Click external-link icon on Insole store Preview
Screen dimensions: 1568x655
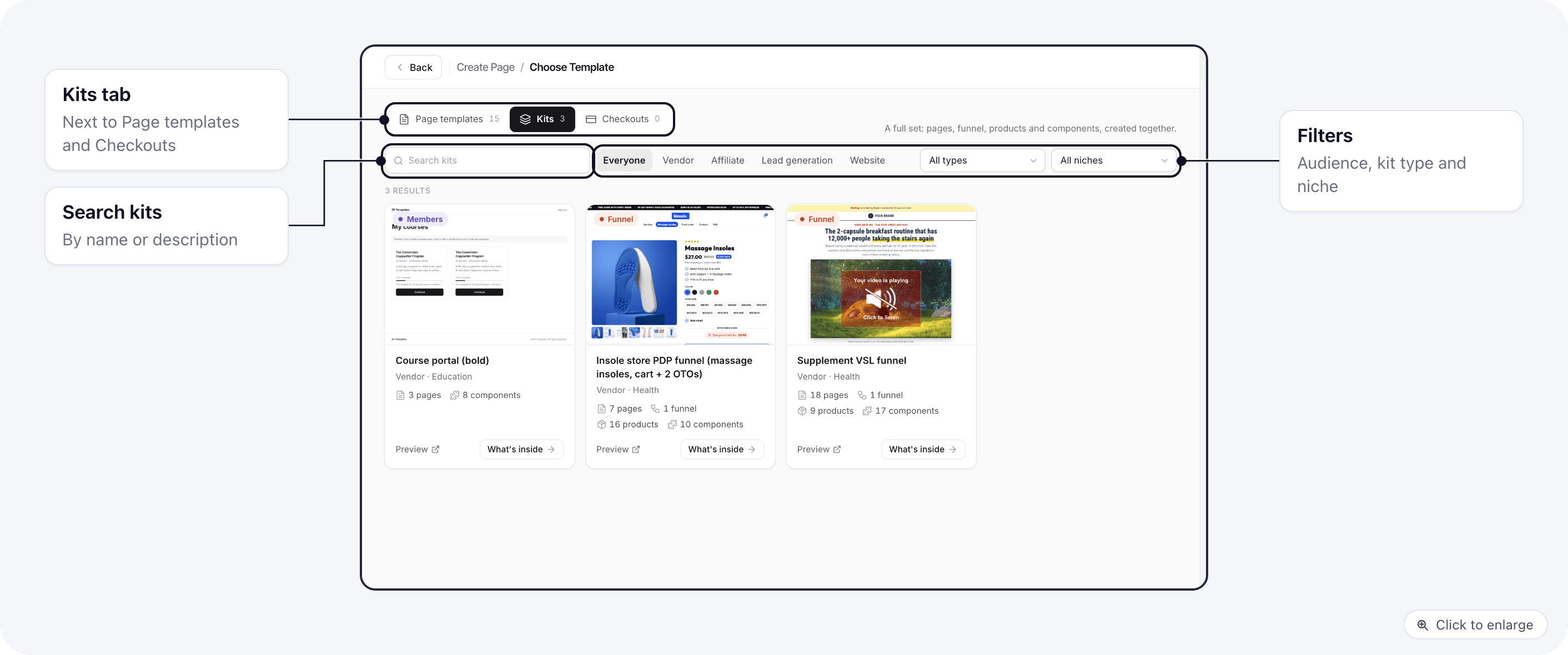[636, 449]
